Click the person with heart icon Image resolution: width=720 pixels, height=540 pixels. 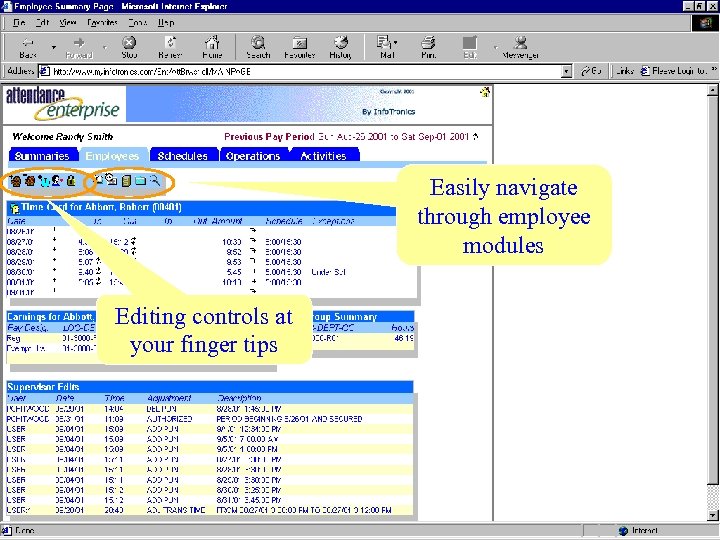[57, 180]
